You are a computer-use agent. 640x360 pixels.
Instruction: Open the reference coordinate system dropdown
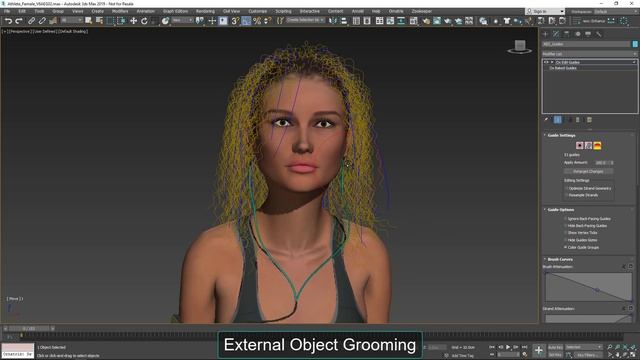click(x=182, y=20)
